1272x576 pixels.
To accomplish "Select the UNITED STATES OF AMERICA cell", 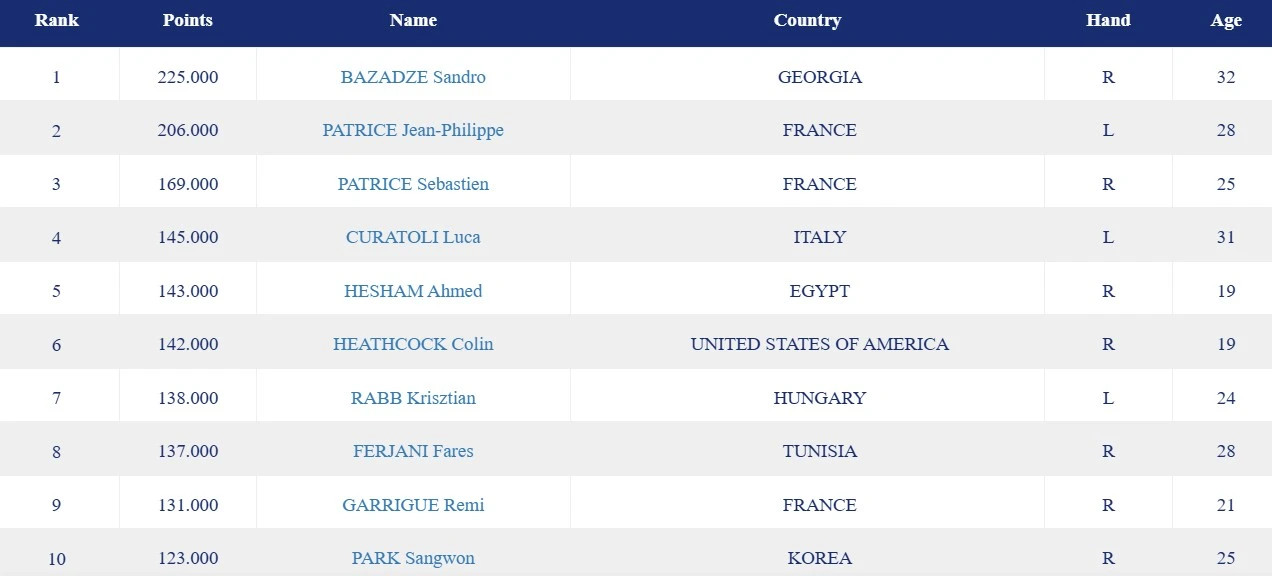I will [819, 344].
